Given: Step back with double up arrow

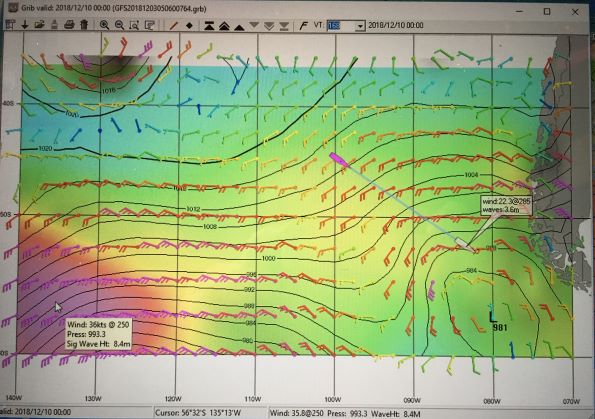Looking at the screenshot, I should point(224,26).
